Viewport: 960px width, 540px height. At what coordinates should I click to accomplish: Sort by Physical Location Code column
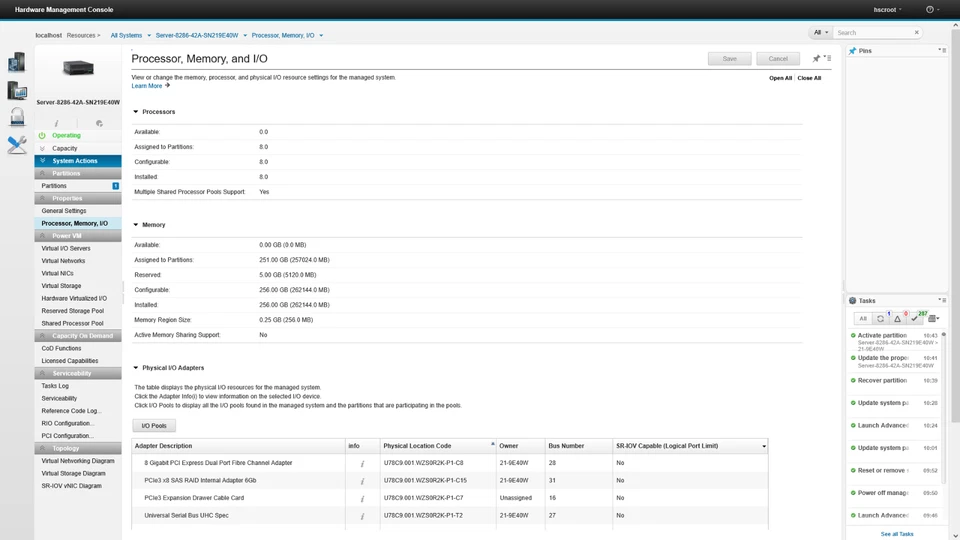point(437,446)
